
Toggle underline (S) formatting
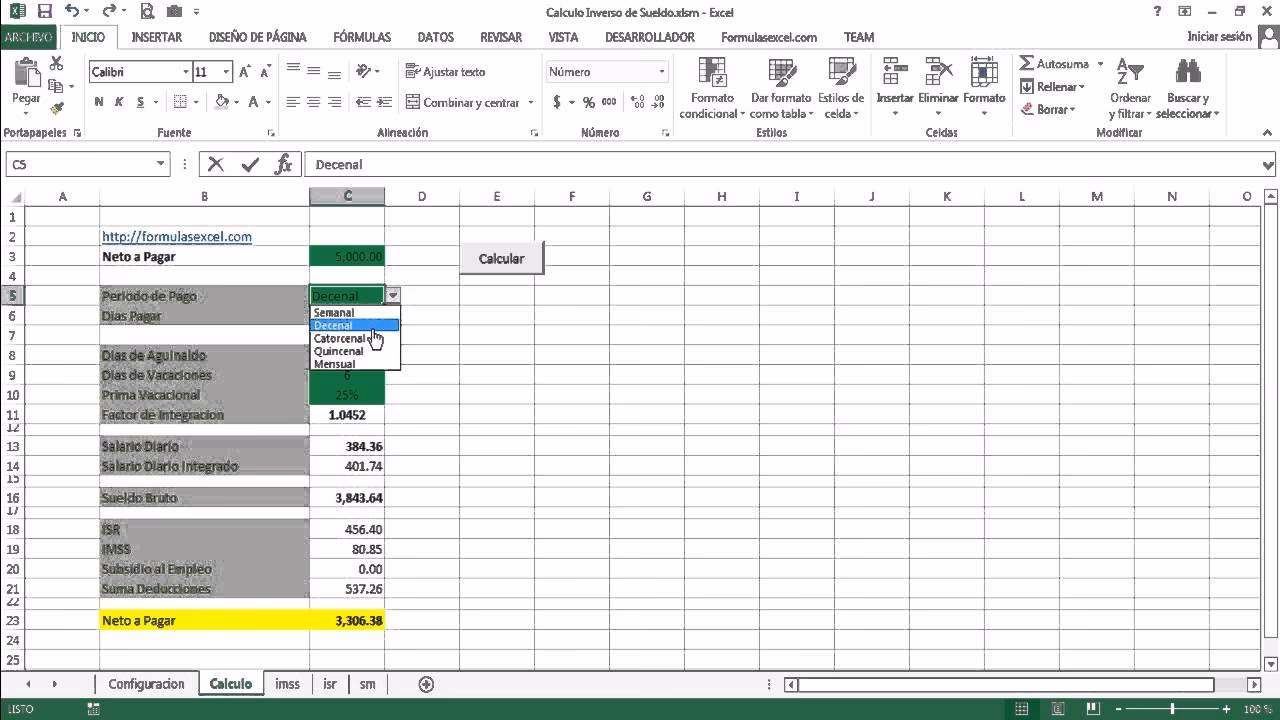(141, 102)
